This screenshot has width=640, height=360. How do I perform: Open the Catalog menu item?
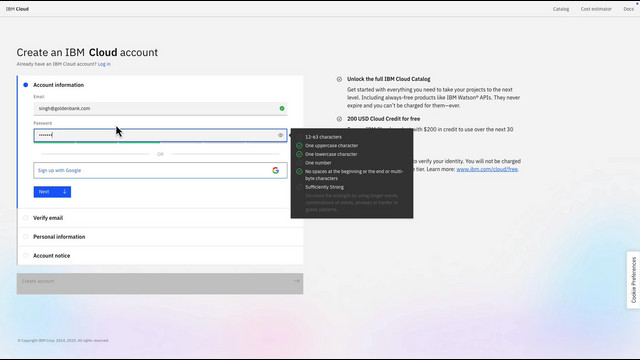coord(561,9)
